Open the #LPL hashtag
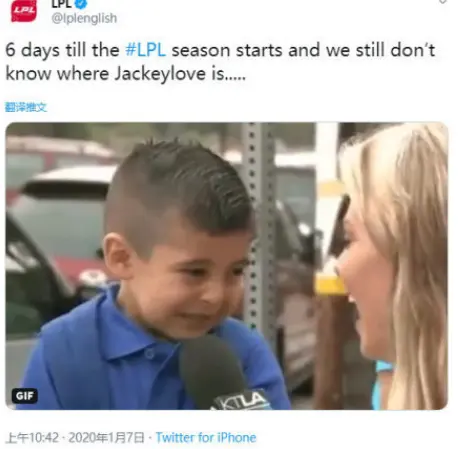 (x=146, y=50)
